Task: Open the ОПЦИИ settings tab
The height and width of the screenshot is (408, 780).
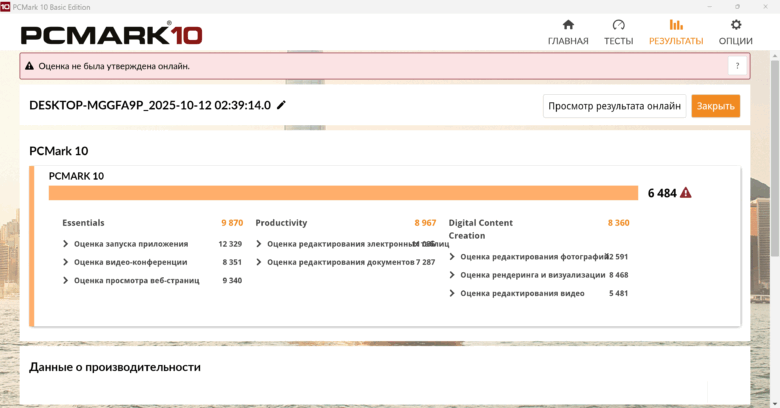Action: (x=735, y=32)
